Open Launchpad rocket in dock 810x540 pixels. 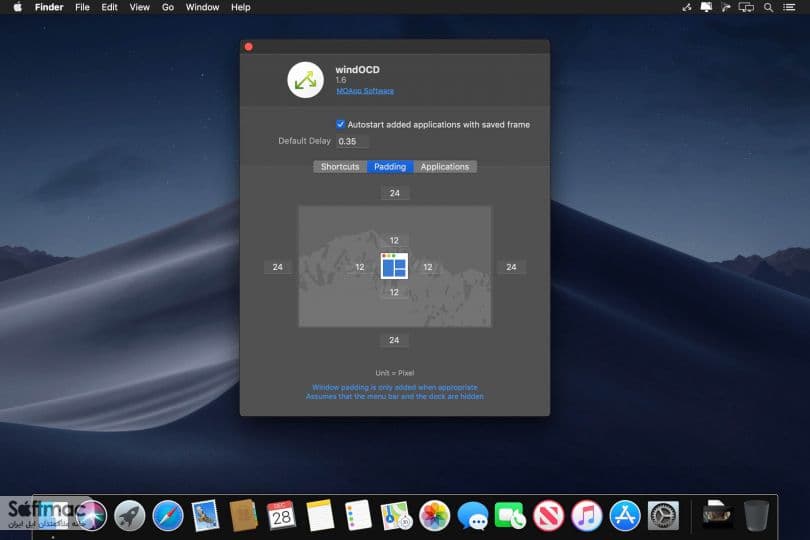coord(129,515)
